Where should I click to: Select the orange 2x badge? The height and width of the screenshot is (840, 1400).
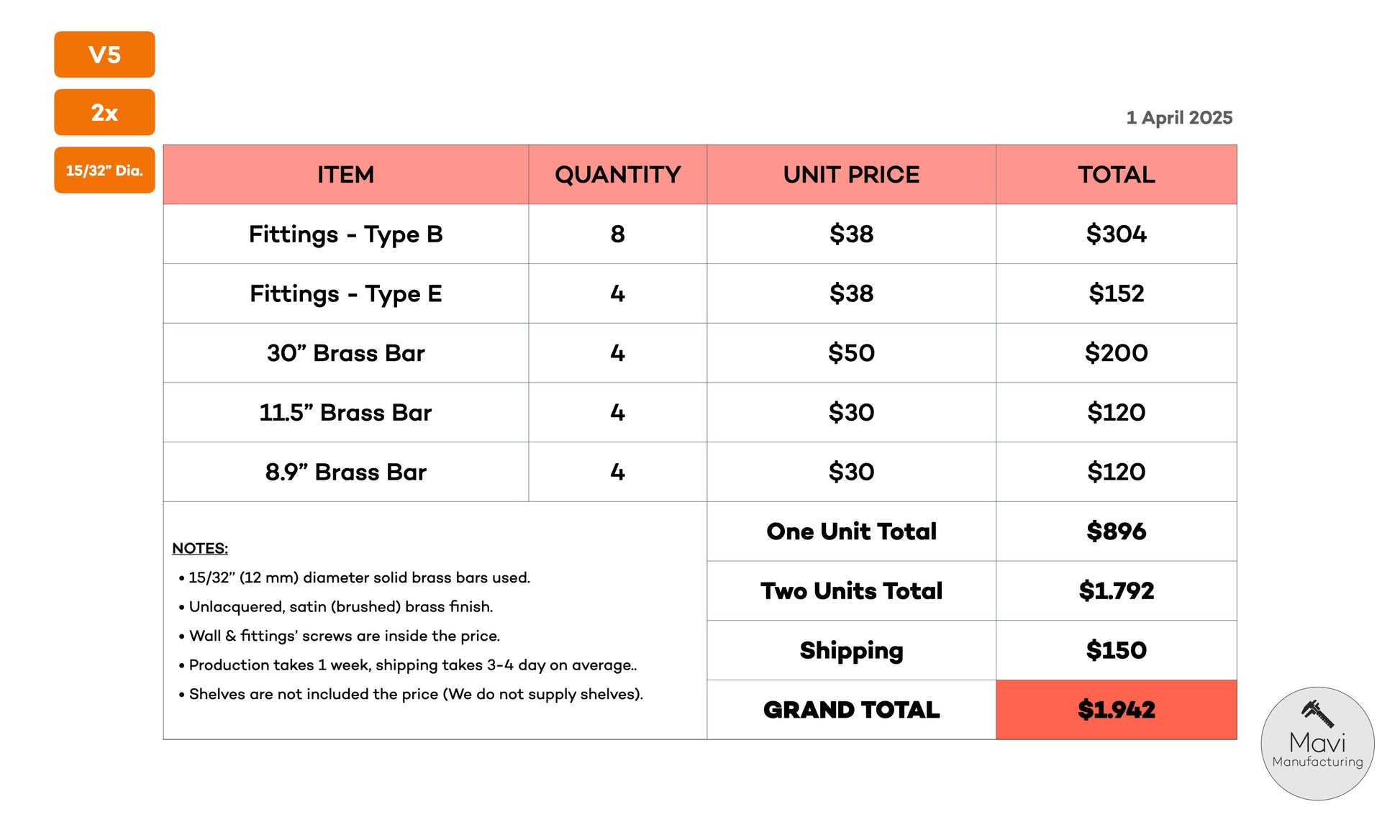[104, 112]
